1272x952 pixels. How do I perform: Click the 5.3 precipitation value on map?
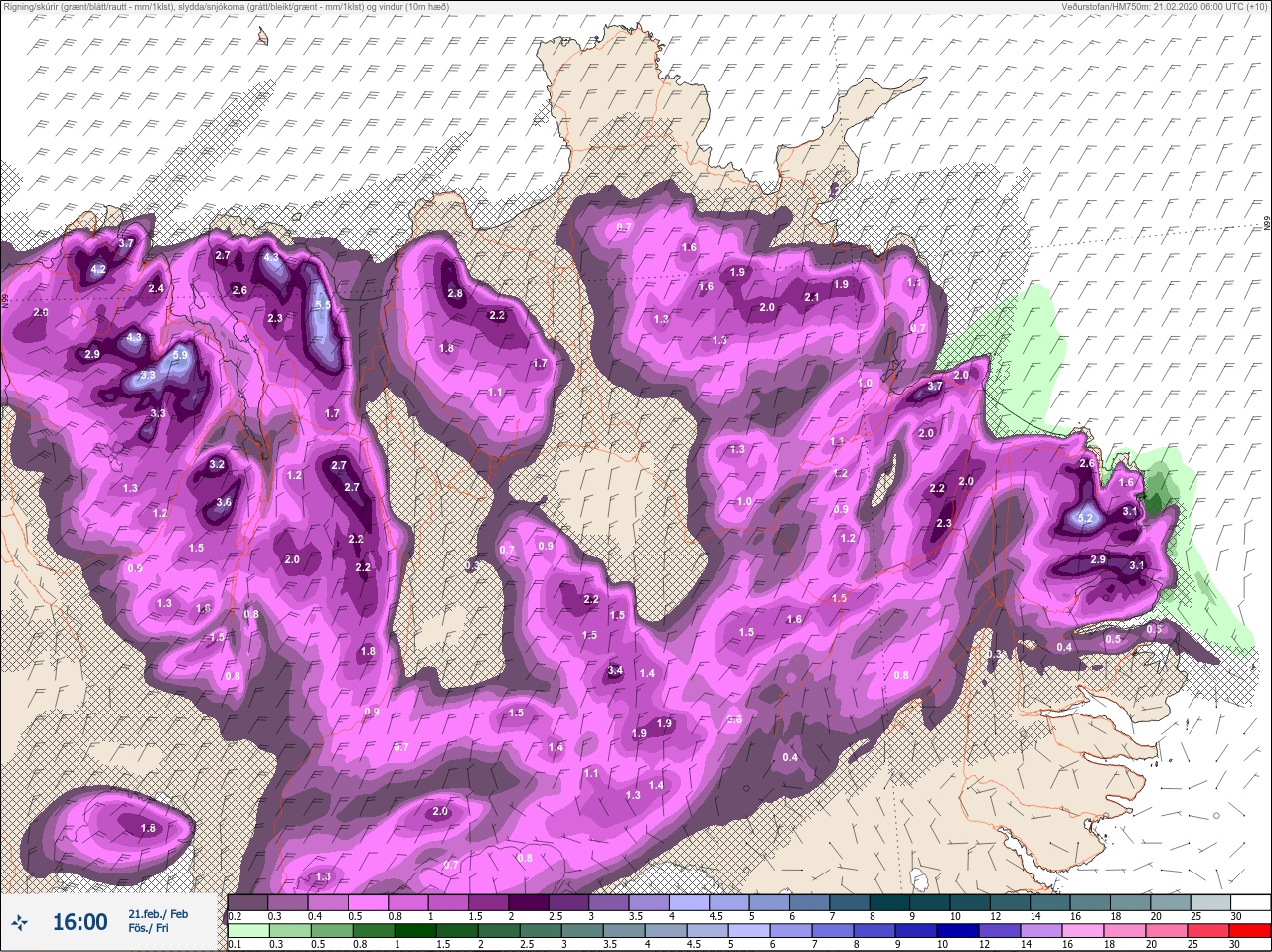(148, 375)
